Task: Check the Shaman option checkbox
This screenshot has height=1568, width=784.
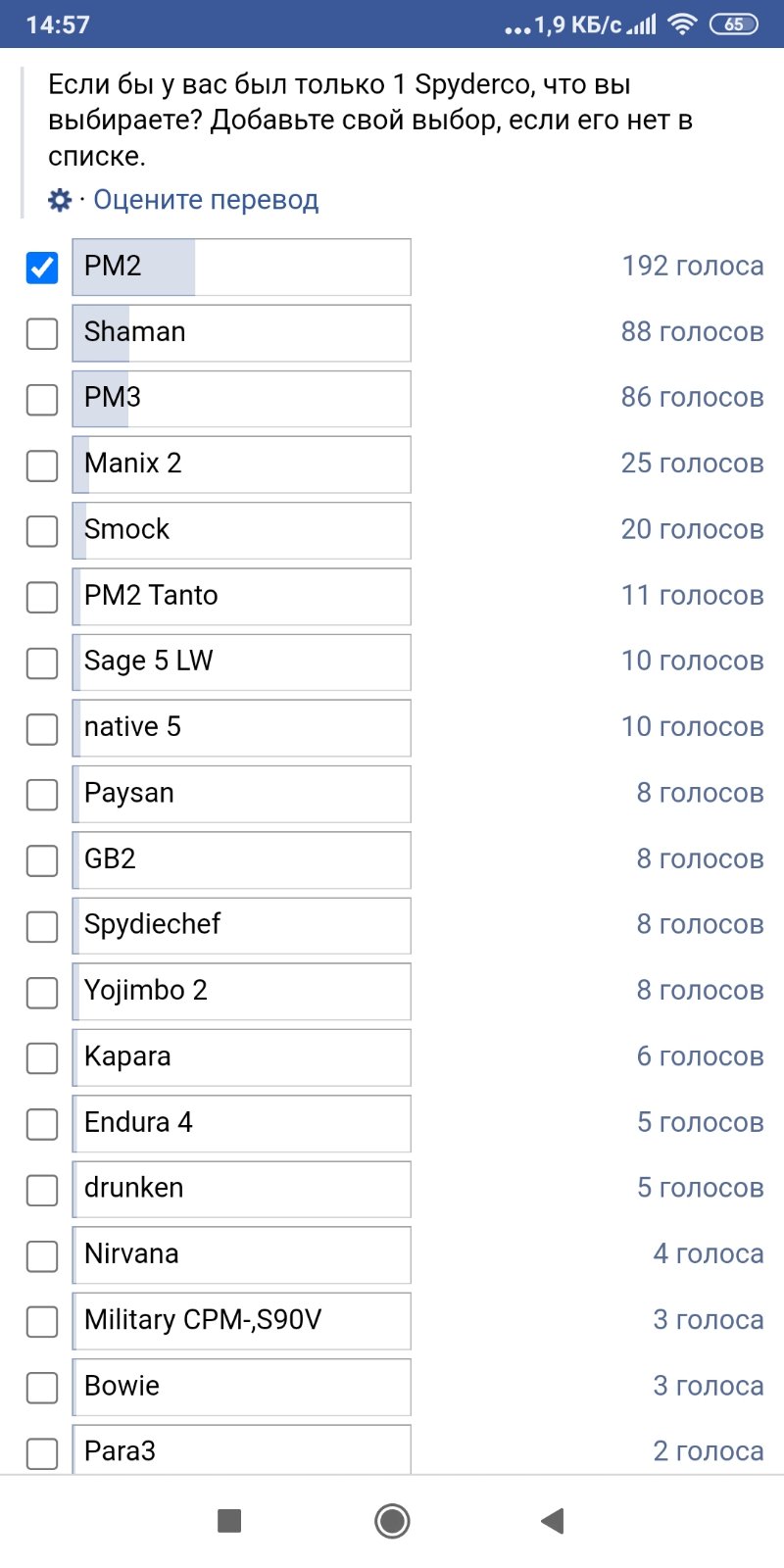Action: pyautogui.click(x=42, y=333)
